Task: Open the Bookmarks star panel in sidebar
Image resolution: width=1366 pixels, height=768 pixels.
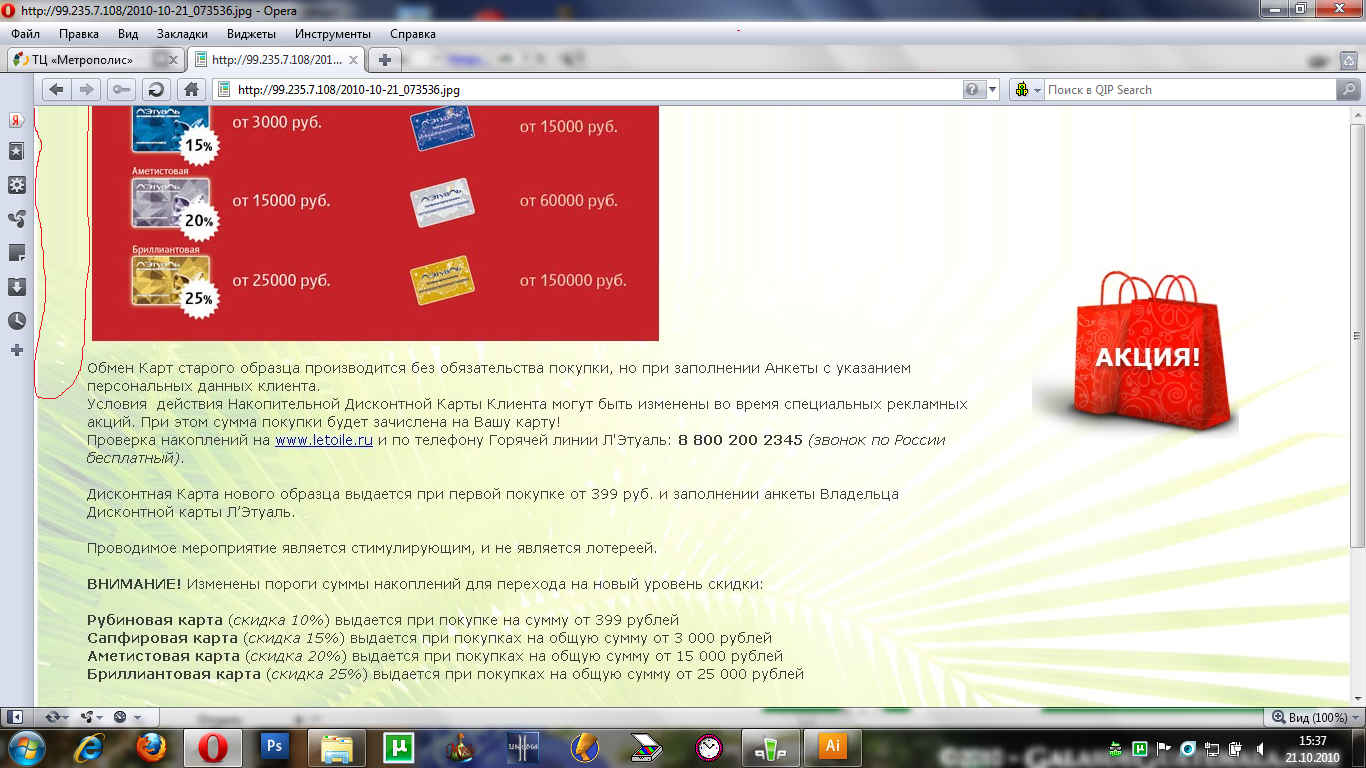Action: click(x=16, y=152)
